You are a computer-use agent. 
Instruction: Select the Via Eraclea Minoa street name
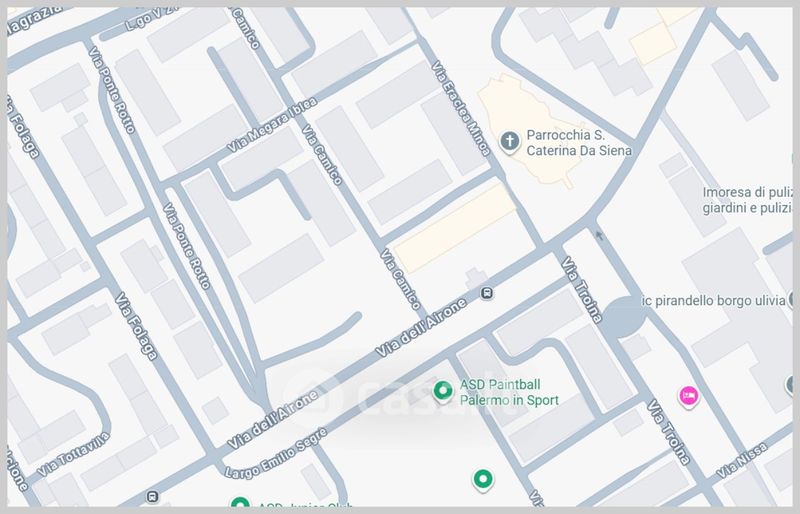click(x=460, y=108)
